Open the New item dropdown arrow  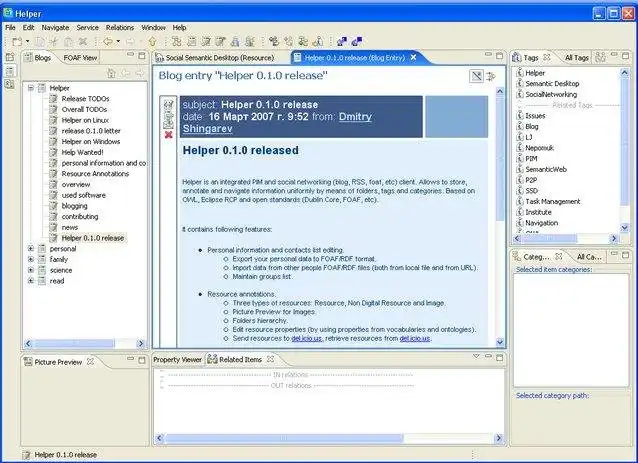[27, 41]
